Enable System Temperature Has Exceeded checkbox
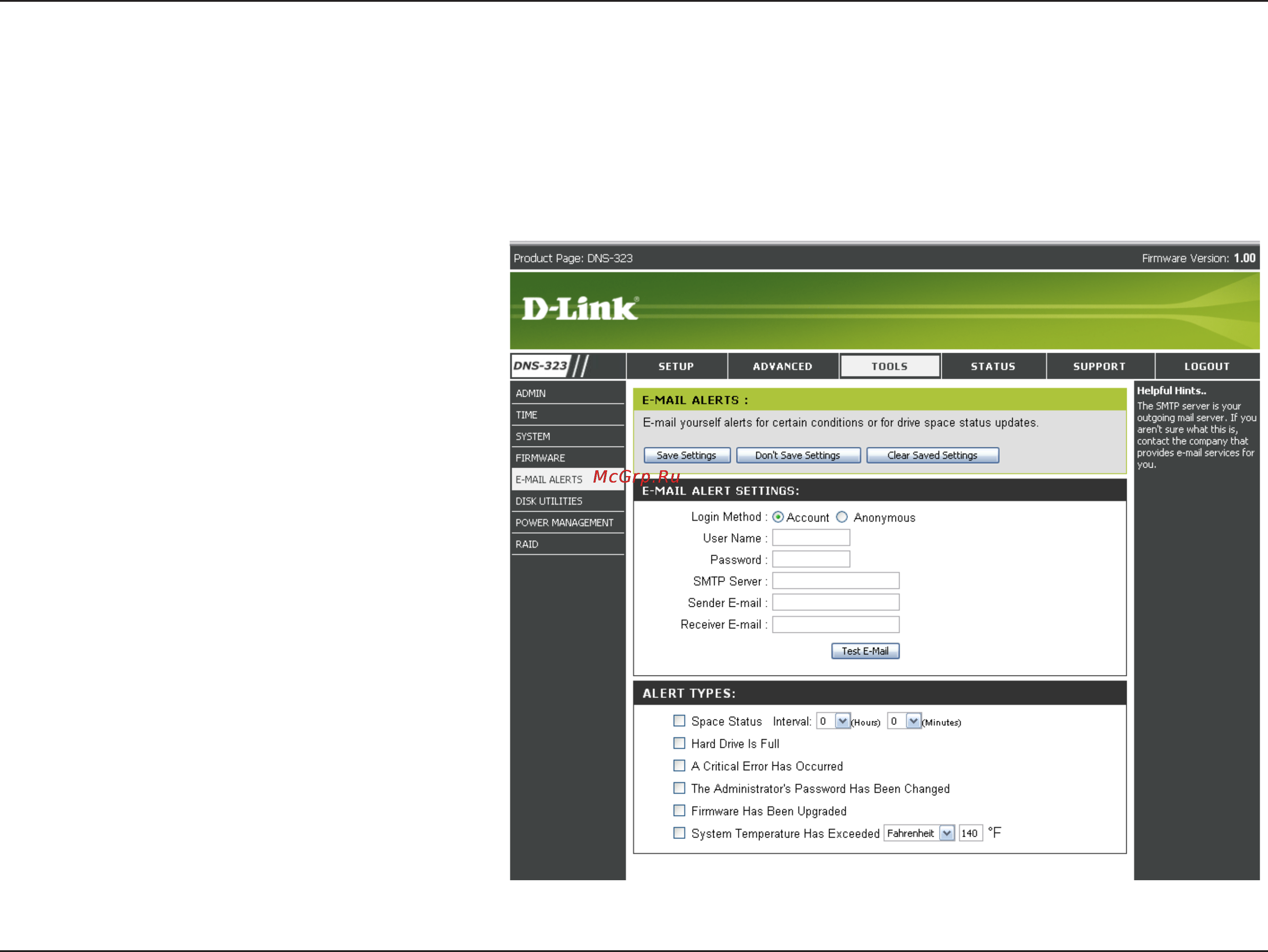Viewport: 1268px width, 952px height. 679,833
